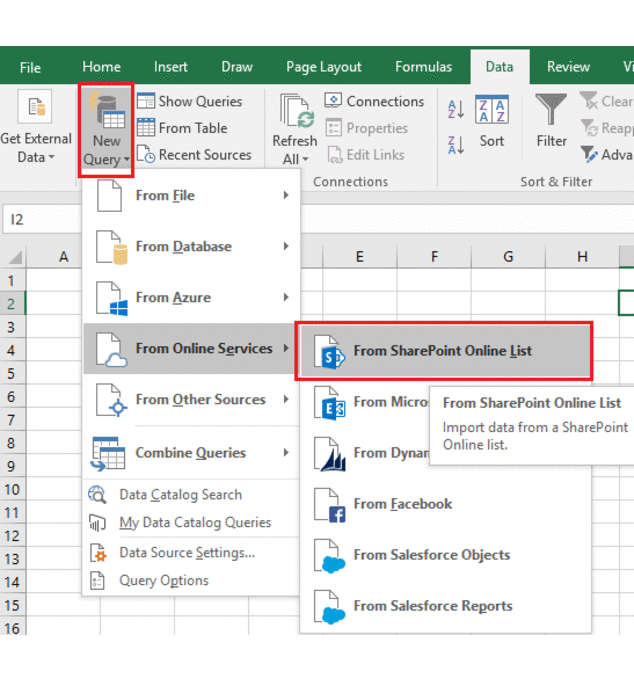Open the Combine Queries submenu
634x680 pixels.
pyautogui.click(x=191, y=453)
